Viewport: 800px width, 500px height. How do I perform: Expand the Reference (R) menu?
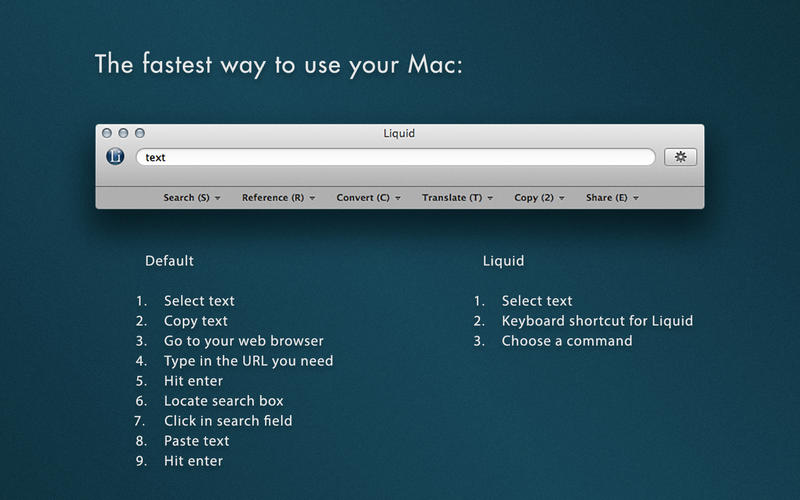(279, 197)
